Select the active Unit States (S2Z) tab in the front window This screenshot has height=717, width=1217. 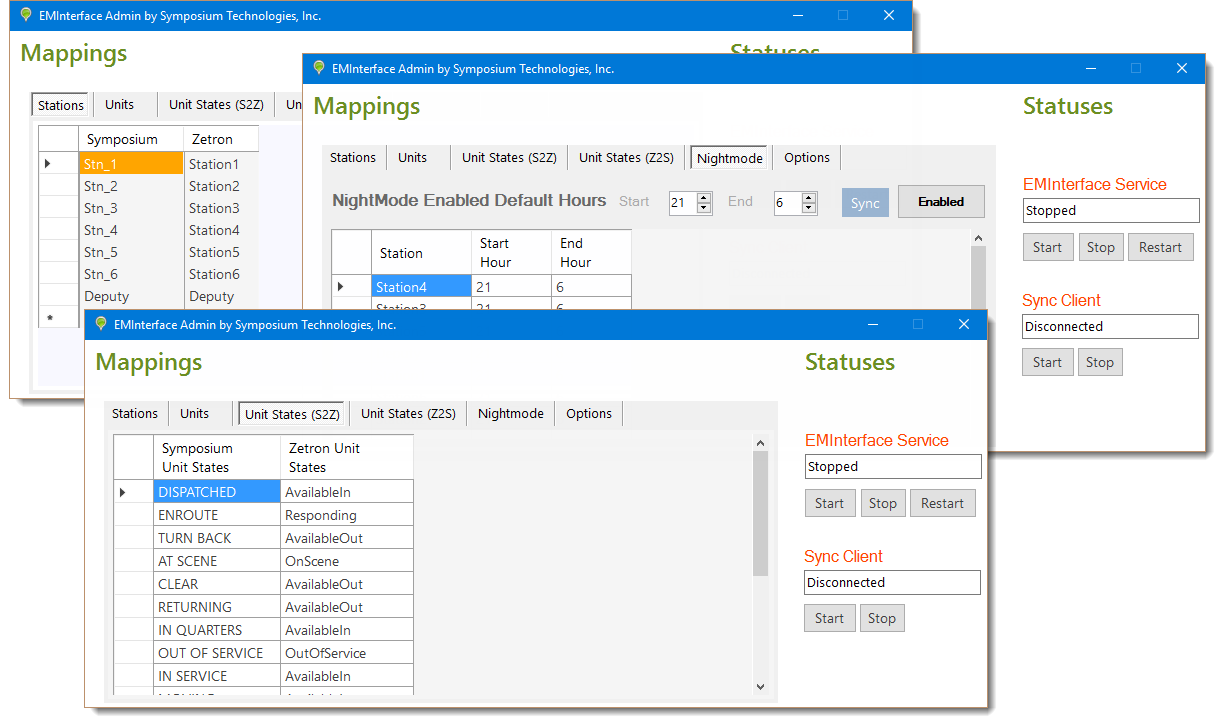(293, 414)
